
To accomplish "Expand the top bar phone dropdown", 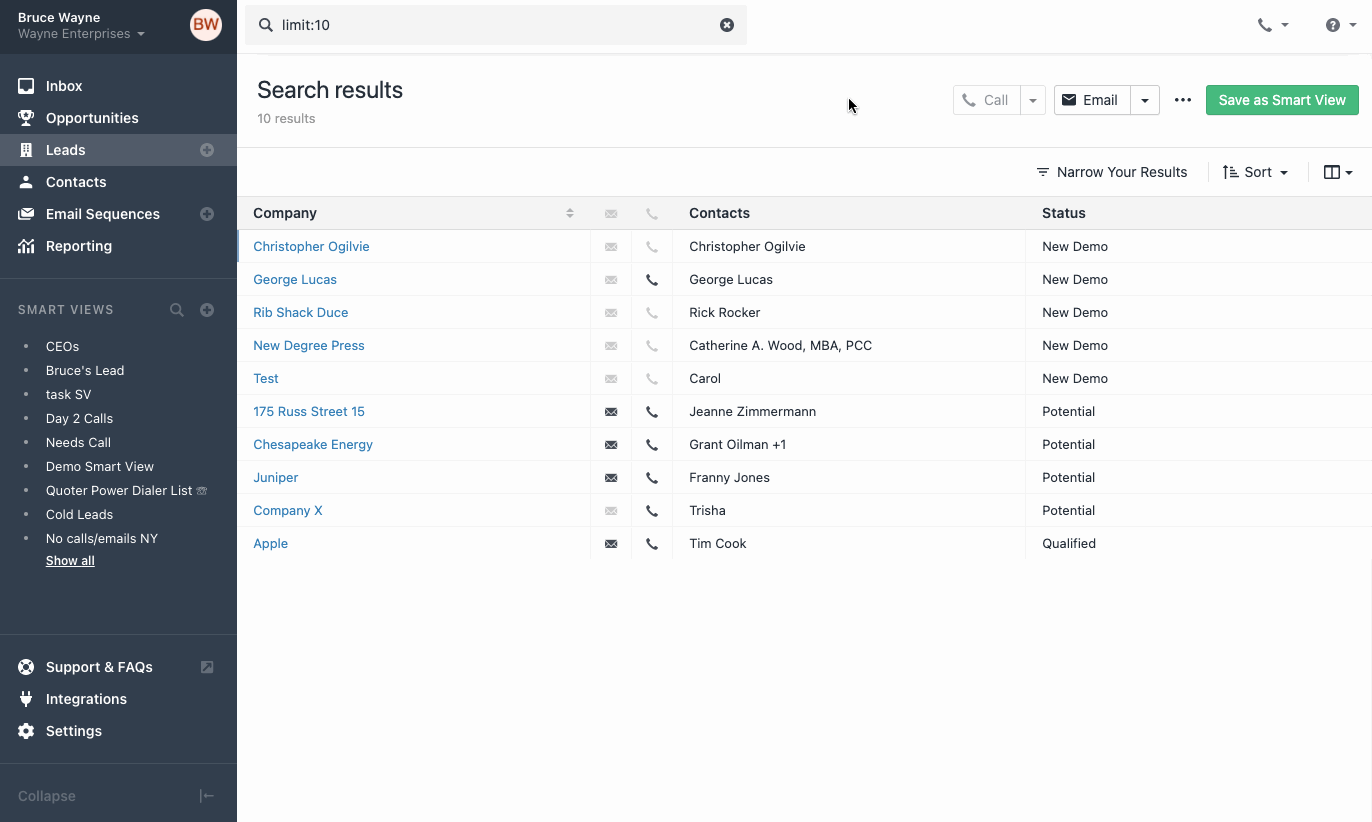I will [1273, 25].
